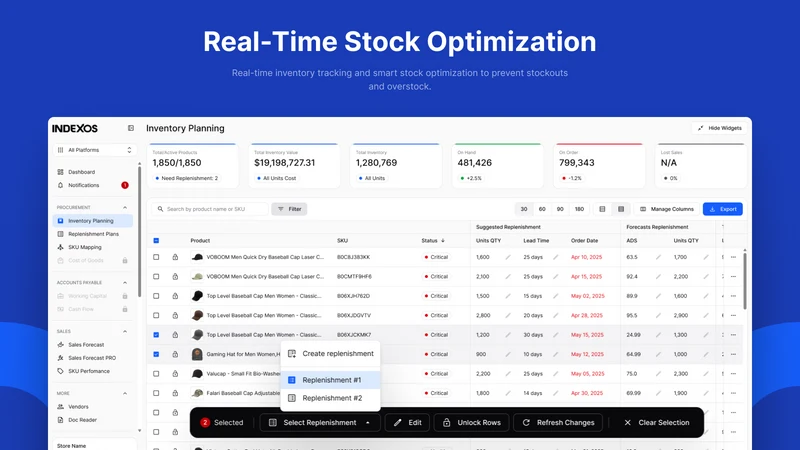Choose Replenishment #1 in the popup
This screenshot has width=800, height=450.
[x=331, y=380]
